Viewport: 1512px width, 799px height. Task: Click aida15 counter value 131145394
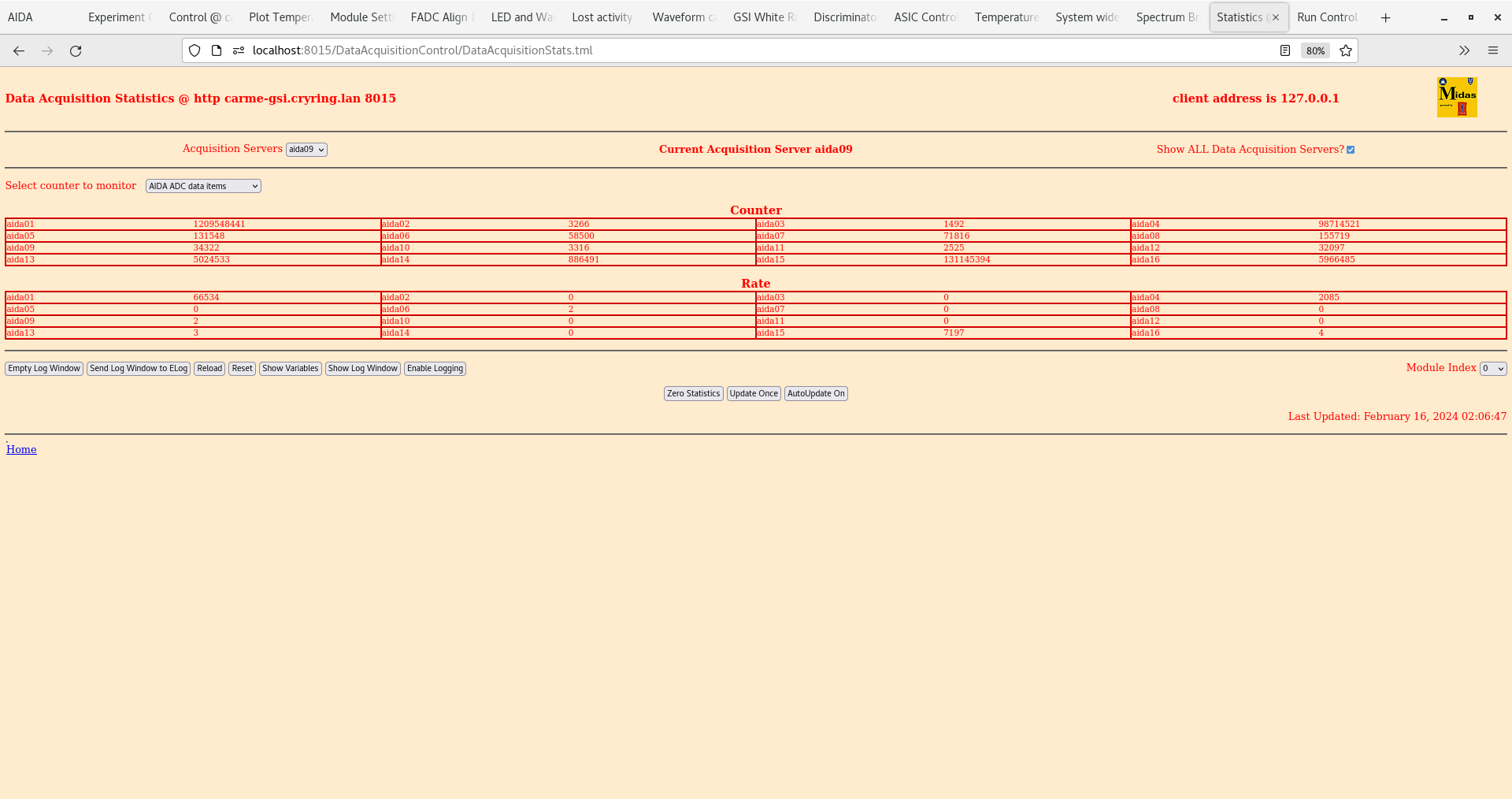pyautogui.click(x=967, y=259)
